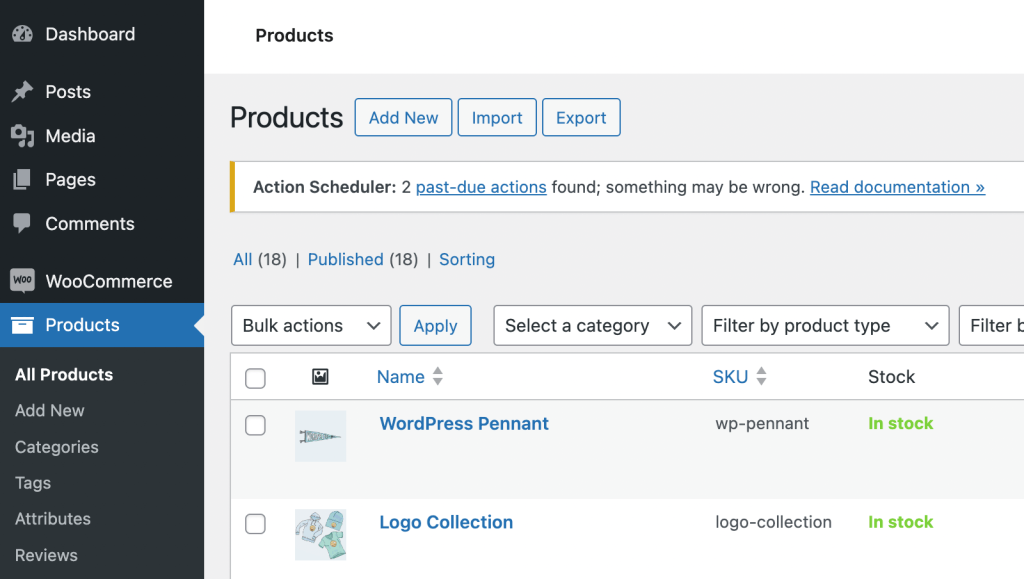This screenshot has height=579, width=1024.
Task: Click the Export button
Action: tap(581, 117)
